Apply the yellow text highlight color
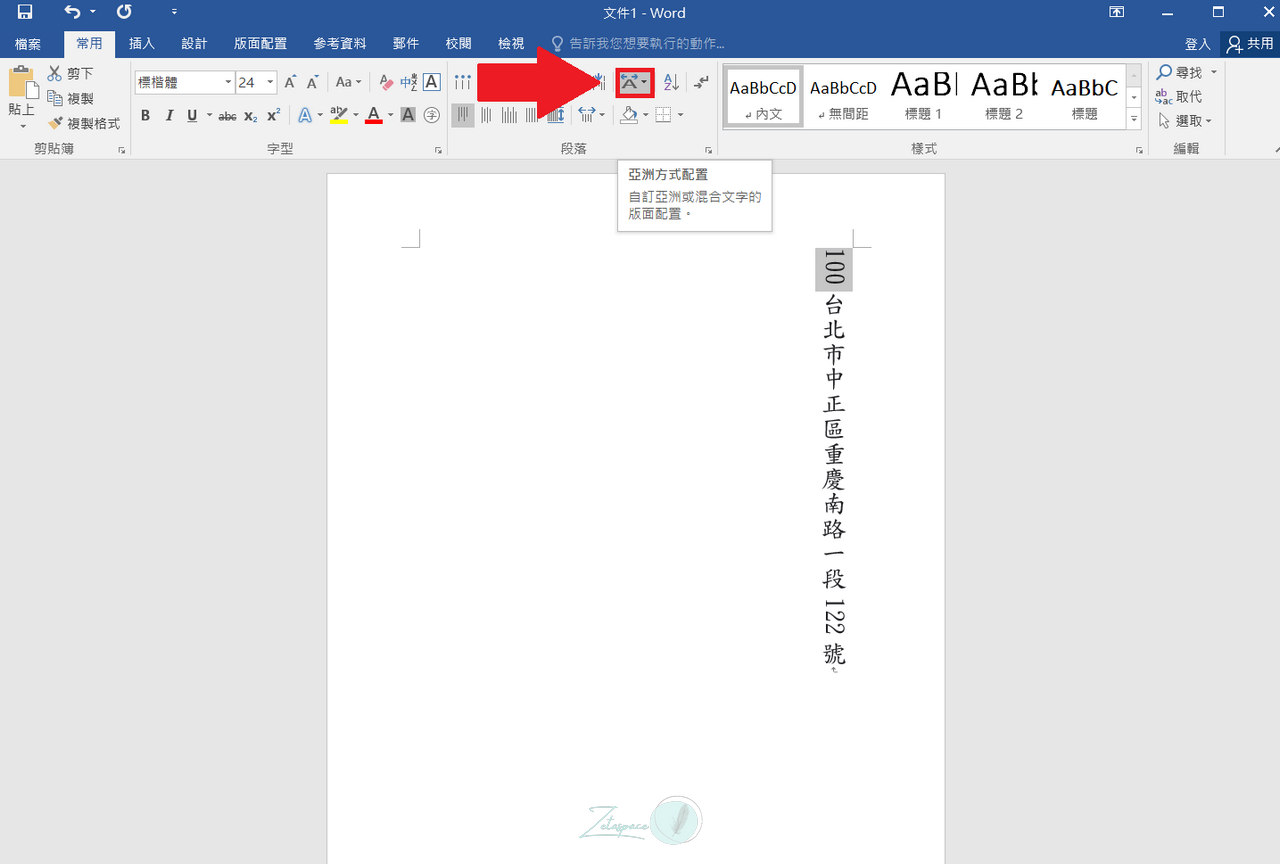Viewport: 1280px width, 864px height. tap(338, 115)
